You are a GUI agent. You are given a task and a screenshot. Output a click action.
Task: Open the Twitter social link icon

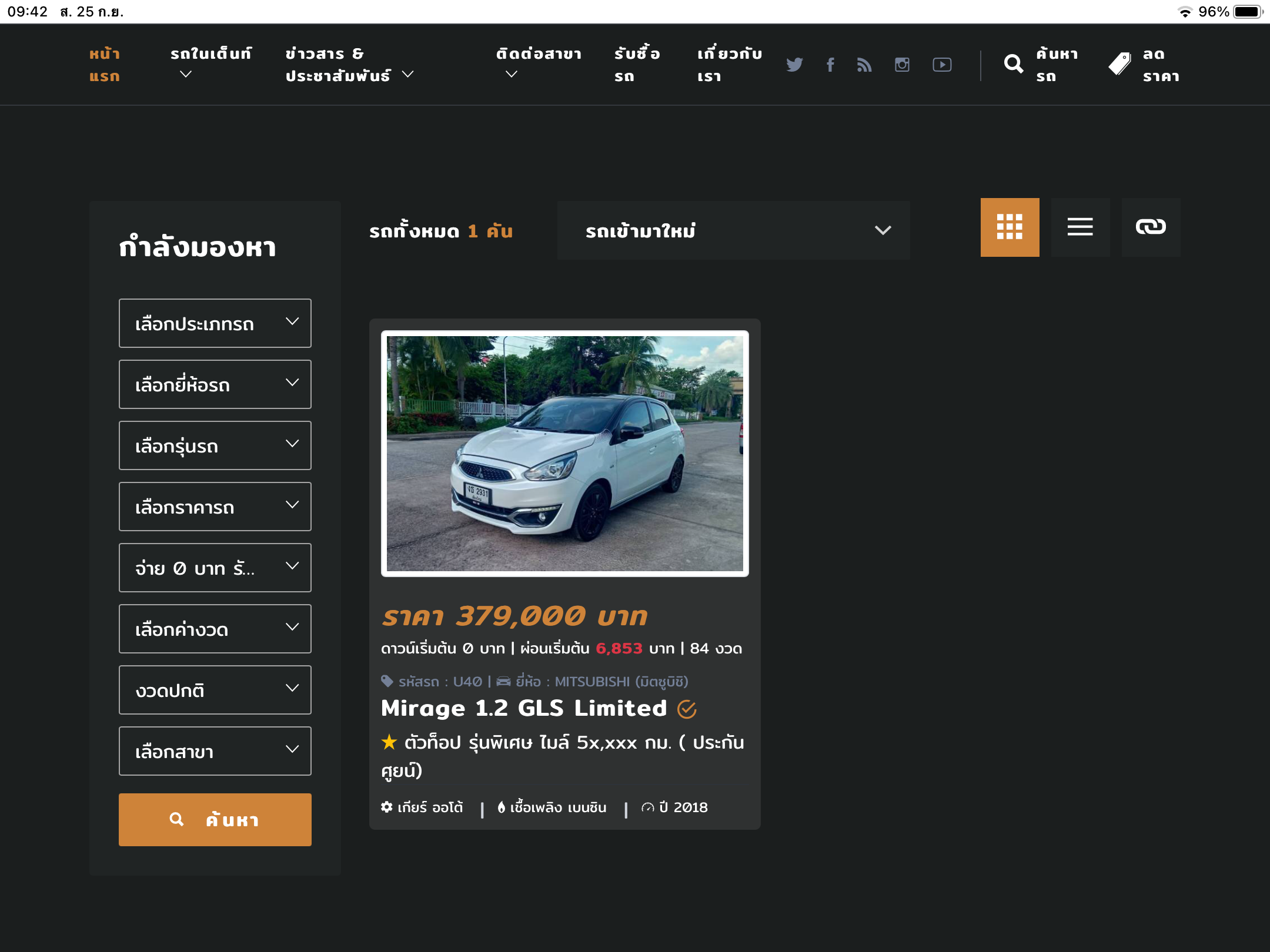pos(794,65)
